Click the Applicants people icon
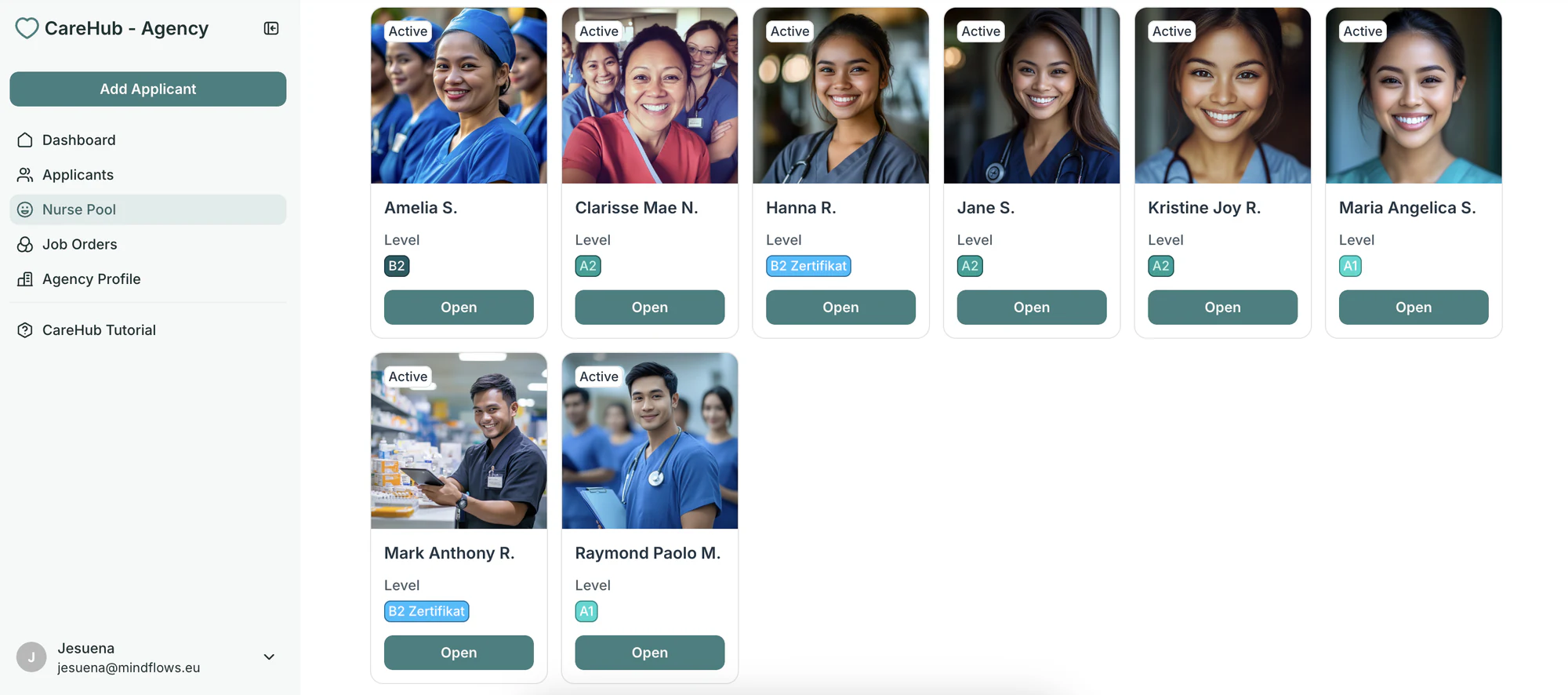The width and height of the screenshot is (1568, 695). click(x=25, y=174)
